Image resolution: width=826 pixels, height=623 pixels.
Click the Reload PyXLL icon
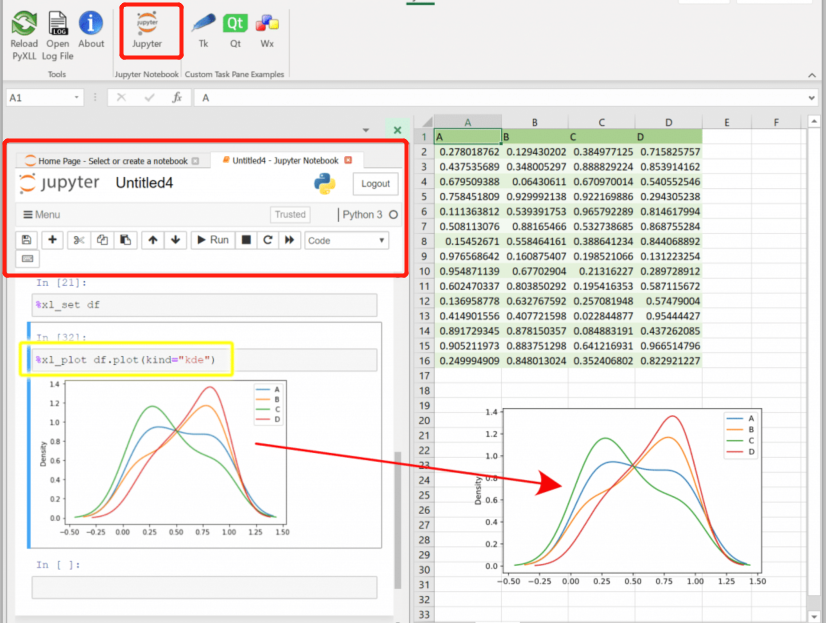pyautogui.click(x=24, y=36)
